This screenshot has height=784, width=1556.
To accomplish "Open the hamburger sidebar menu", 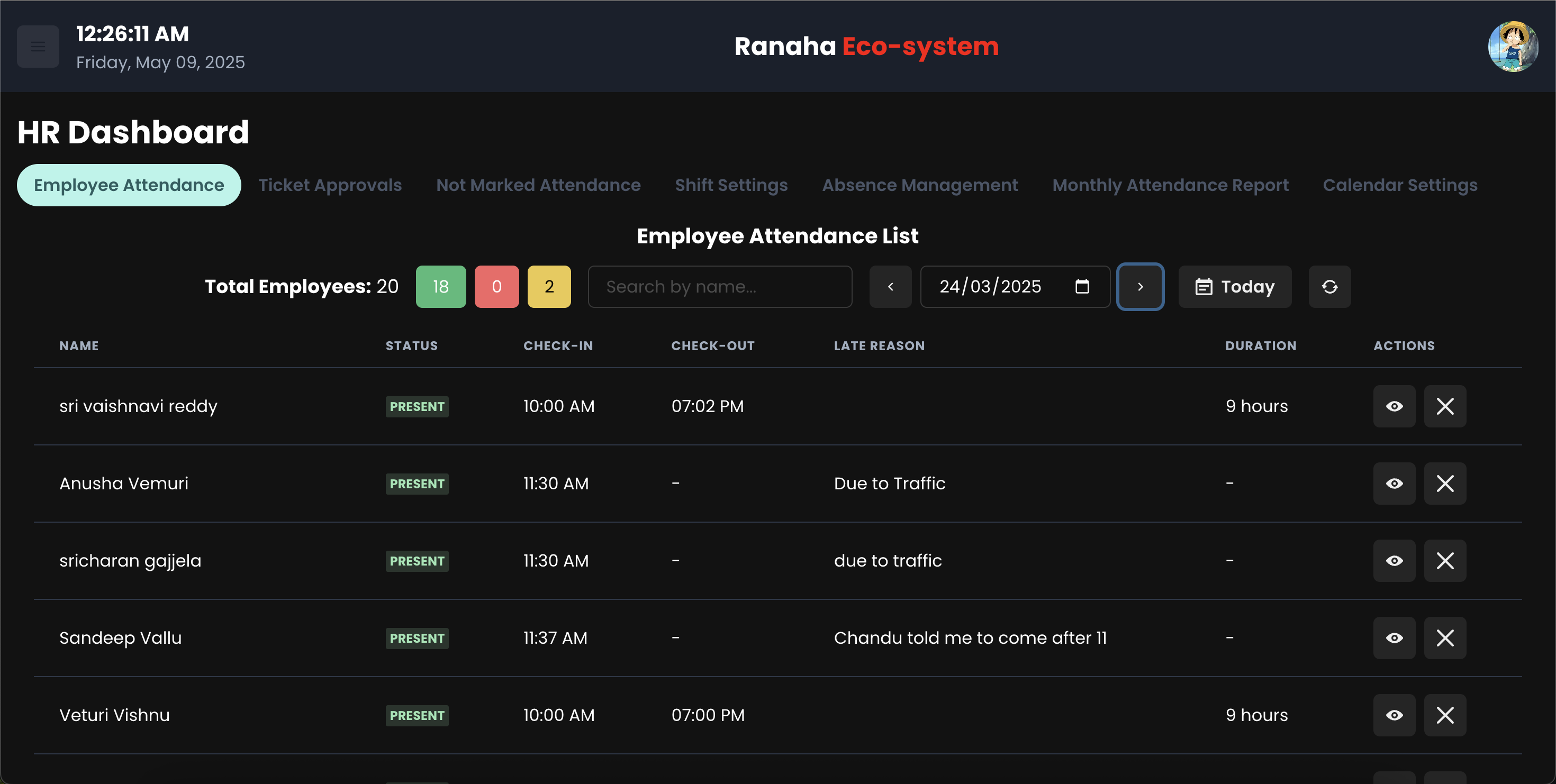I will (38, 47).
